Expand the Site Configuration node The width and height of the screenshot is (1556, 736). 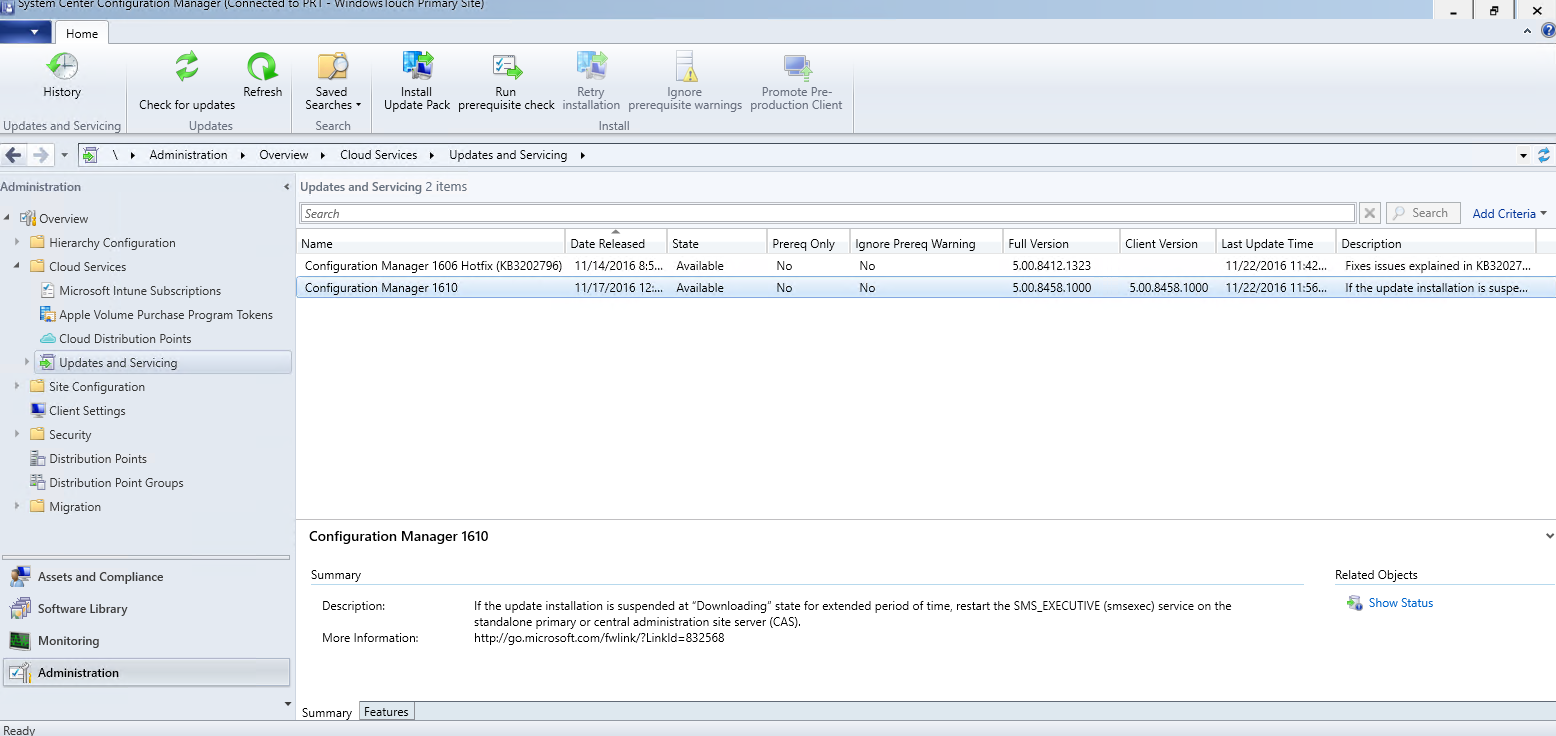tap(17, 386)
